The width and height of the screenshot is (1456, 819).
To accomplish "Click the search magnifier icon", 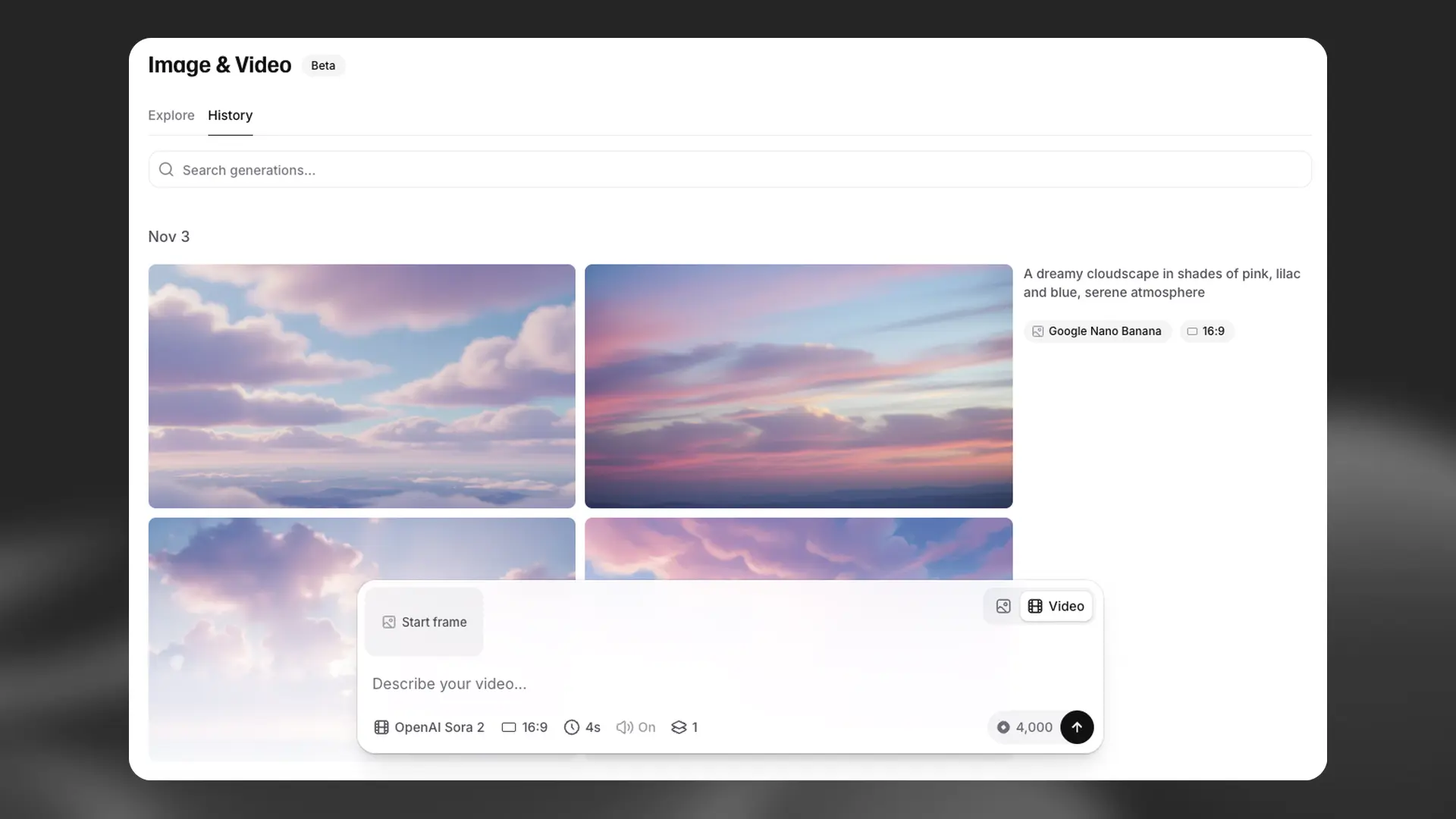I will [x=166, y=169].
